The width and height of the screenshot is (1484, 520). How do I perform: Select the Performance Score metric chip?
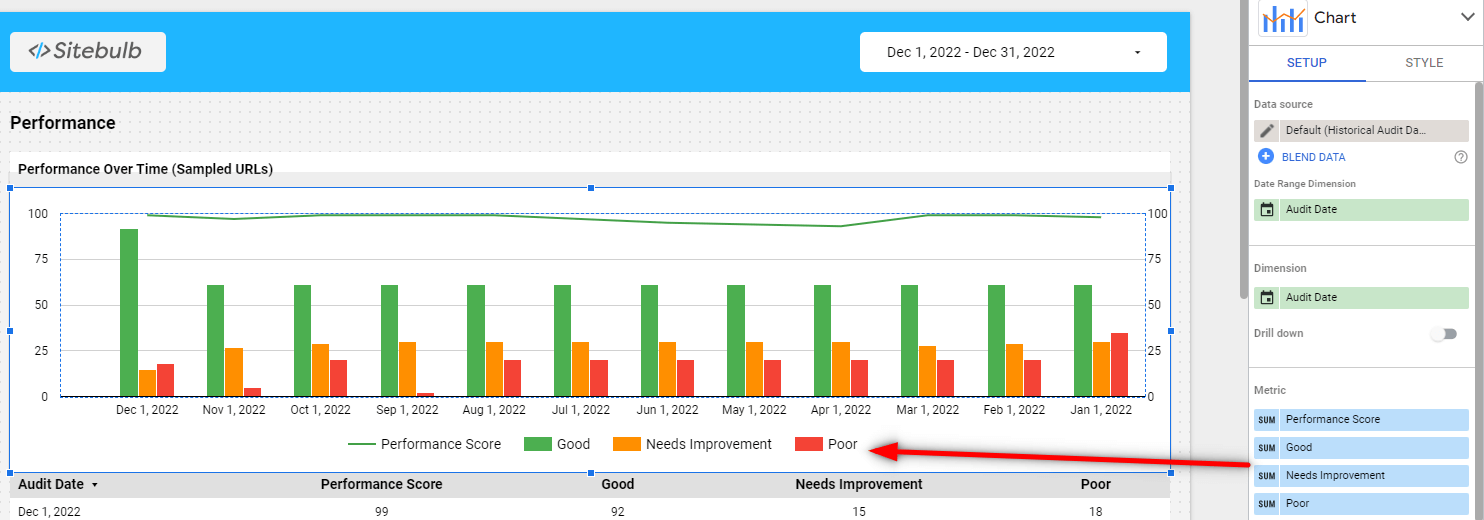coord(1361,420)
